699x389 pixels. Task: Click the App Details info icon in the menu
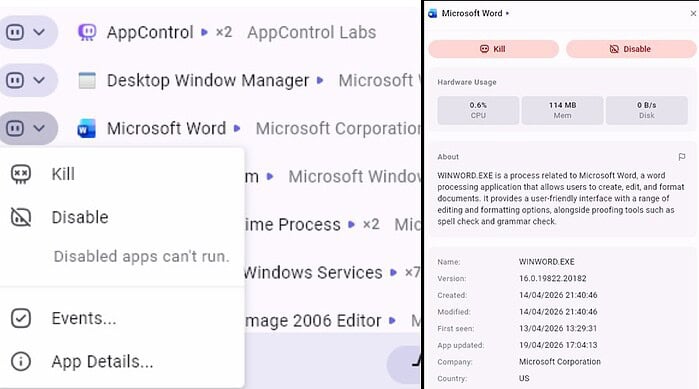(x=21, y=362)
